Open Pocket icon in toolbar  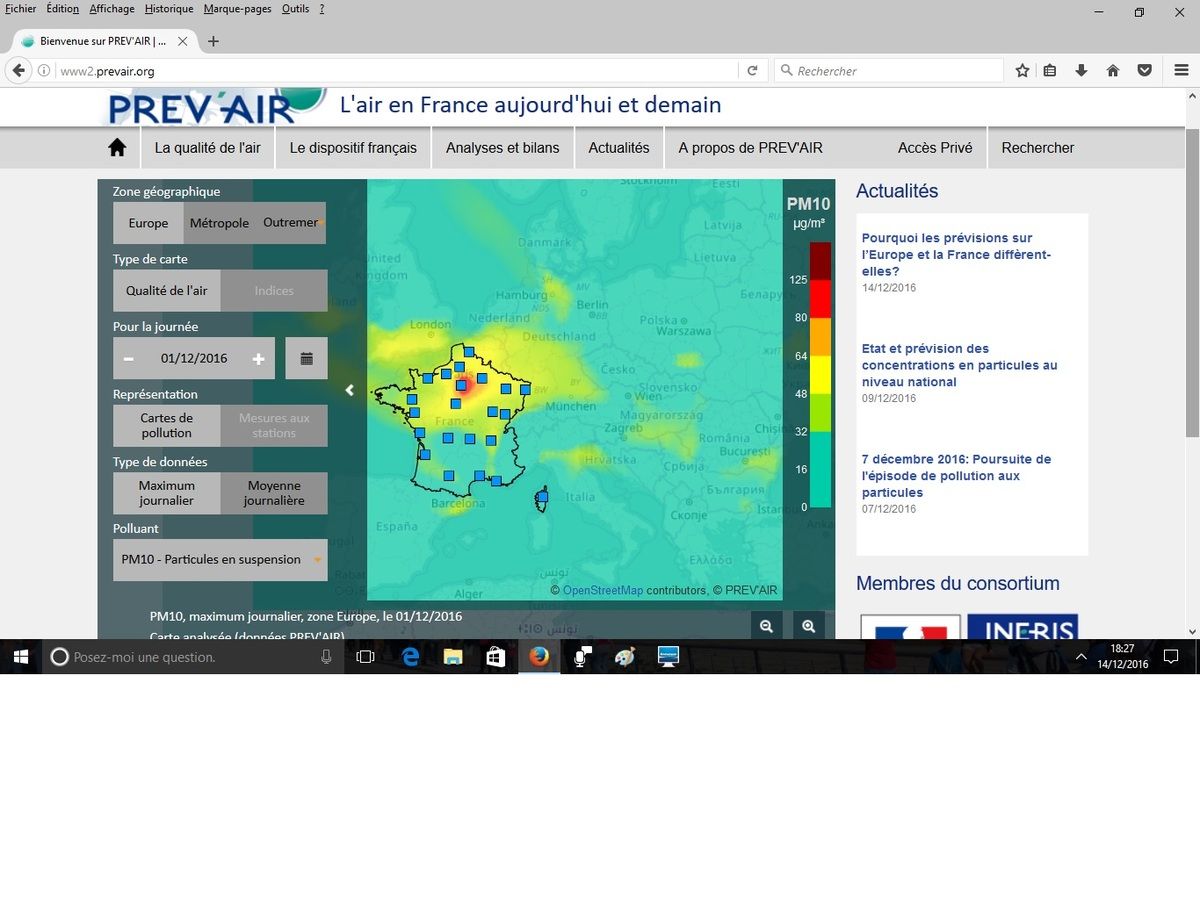[x=1145, y=71]
